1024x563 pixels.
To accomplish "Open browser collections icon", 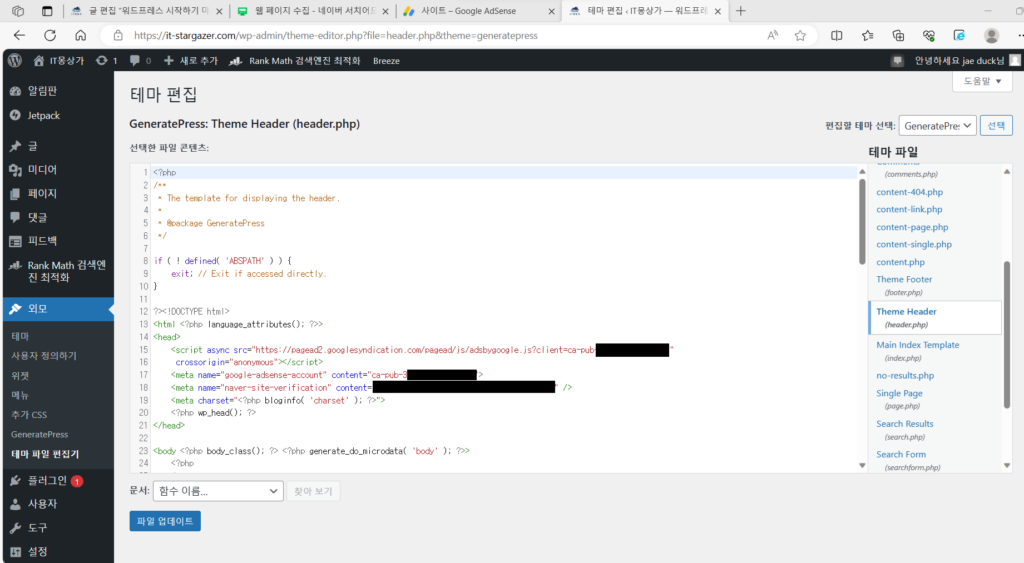I will click(x=898, y=35).
